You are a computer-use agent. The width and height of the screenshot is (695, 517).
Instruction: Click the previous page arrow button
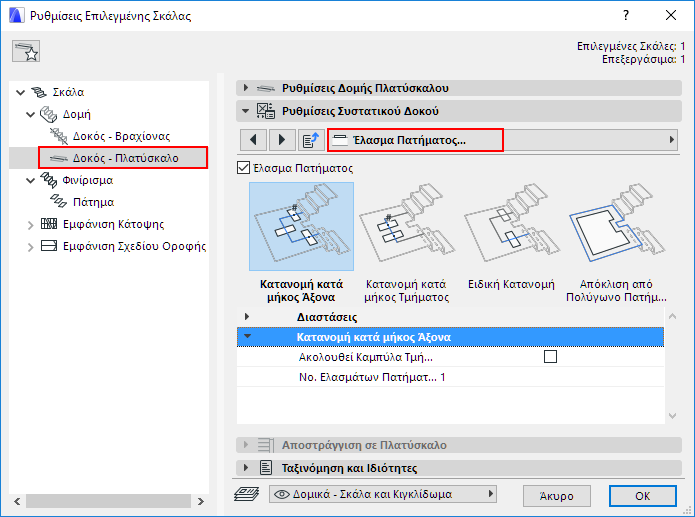[x=253, y=140]
